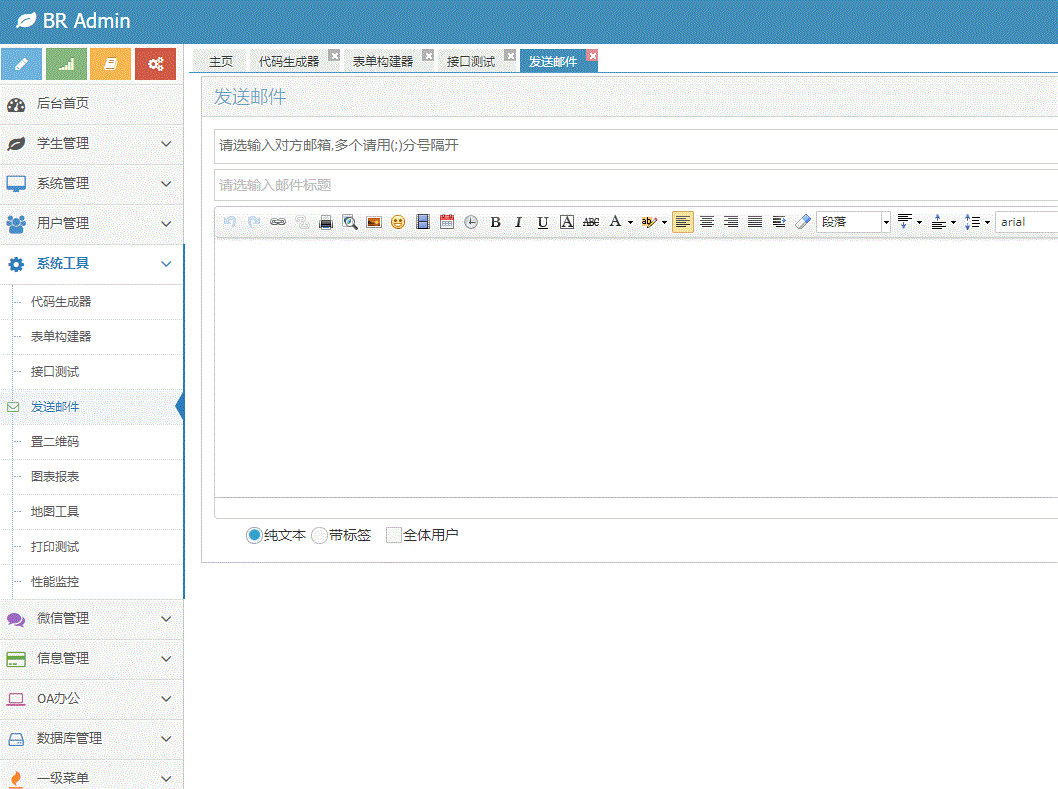The width and height of the screenshot is (1058, 789).
Task: Expand the 微信管理 menu
Action: pyautogui.click(x=92, y=618)
